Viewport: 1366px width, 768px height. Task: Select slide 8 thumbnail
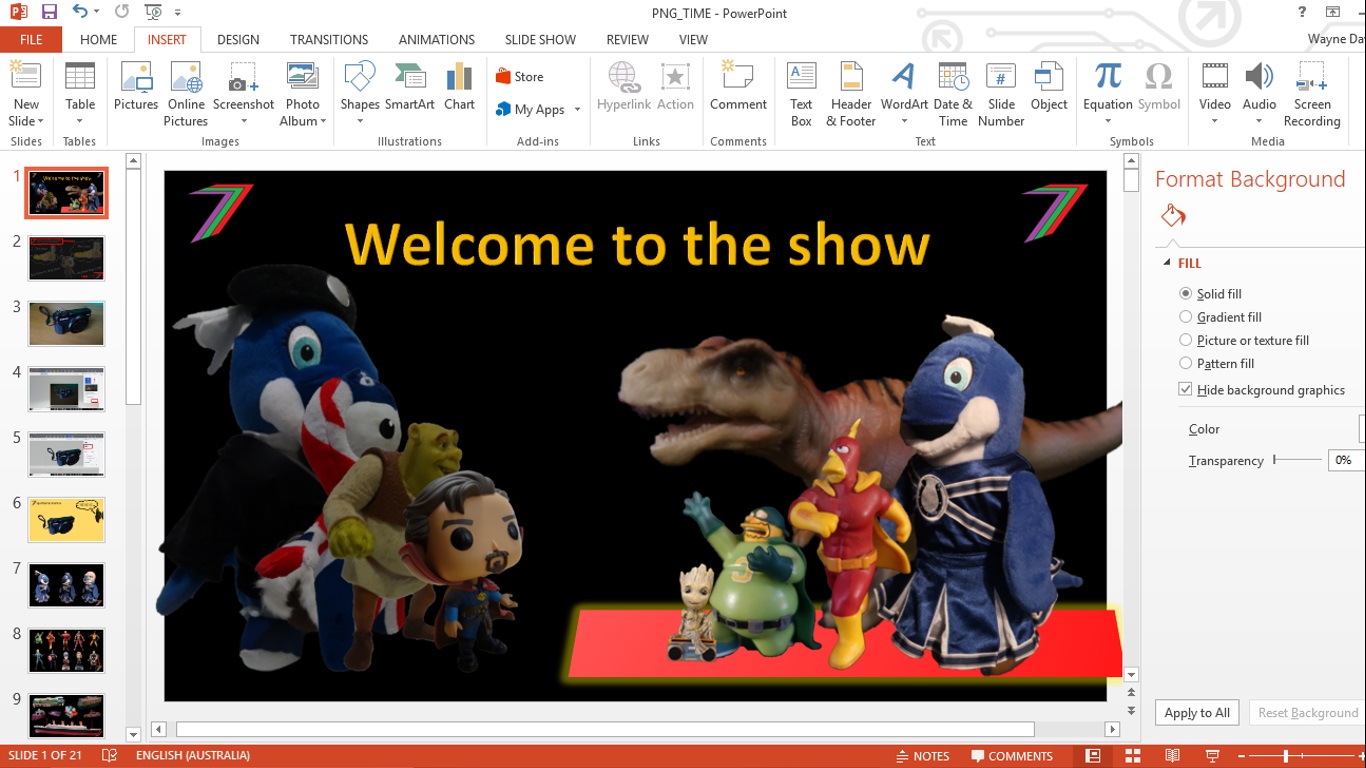pos(66,650)
